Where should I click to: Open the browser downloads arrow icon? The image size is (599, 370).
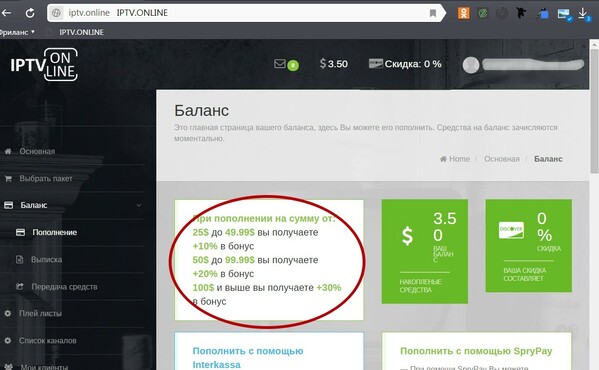coord(583,14)
